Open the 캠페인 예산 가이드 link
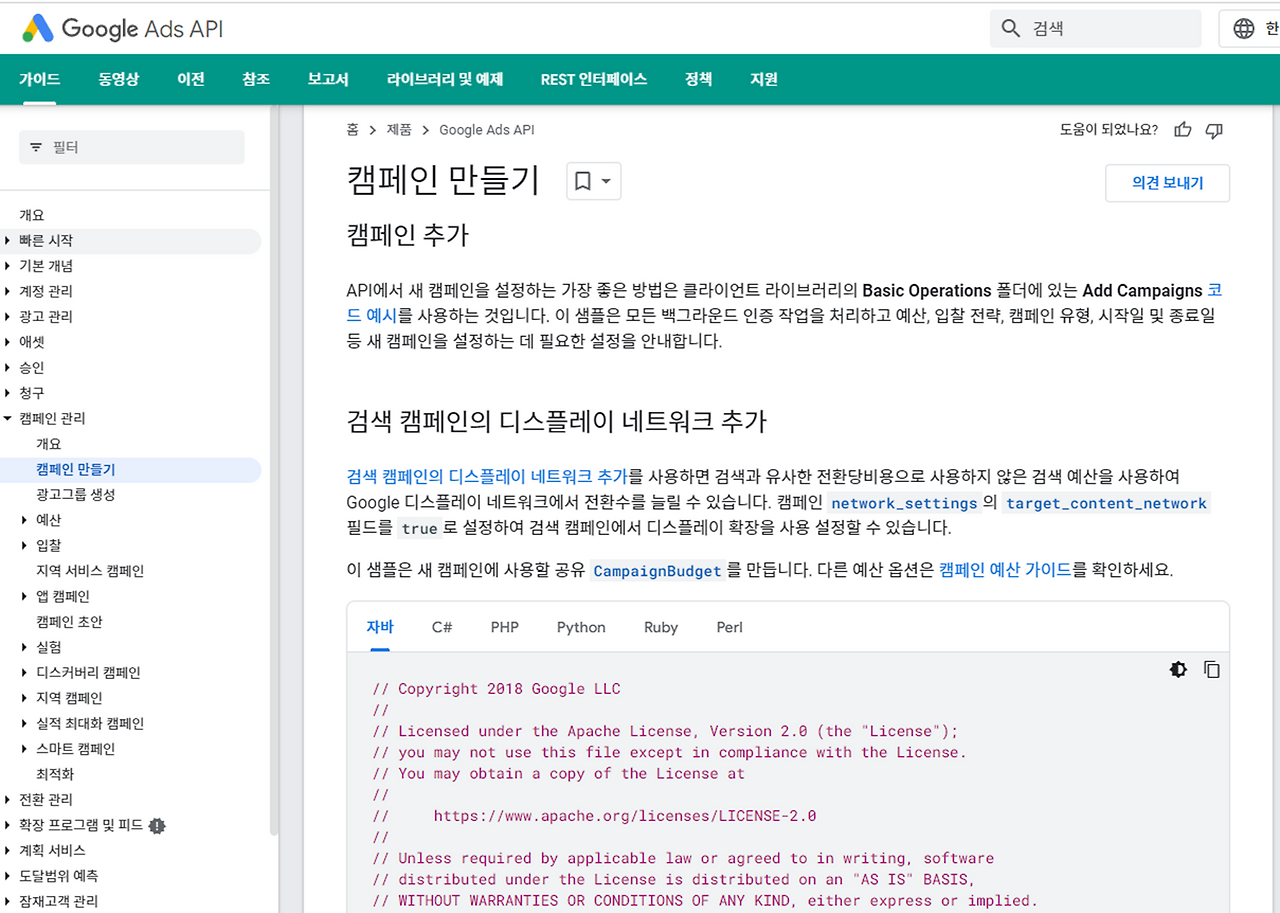The image size is (1280, 913). click(x=1005, y=570)
